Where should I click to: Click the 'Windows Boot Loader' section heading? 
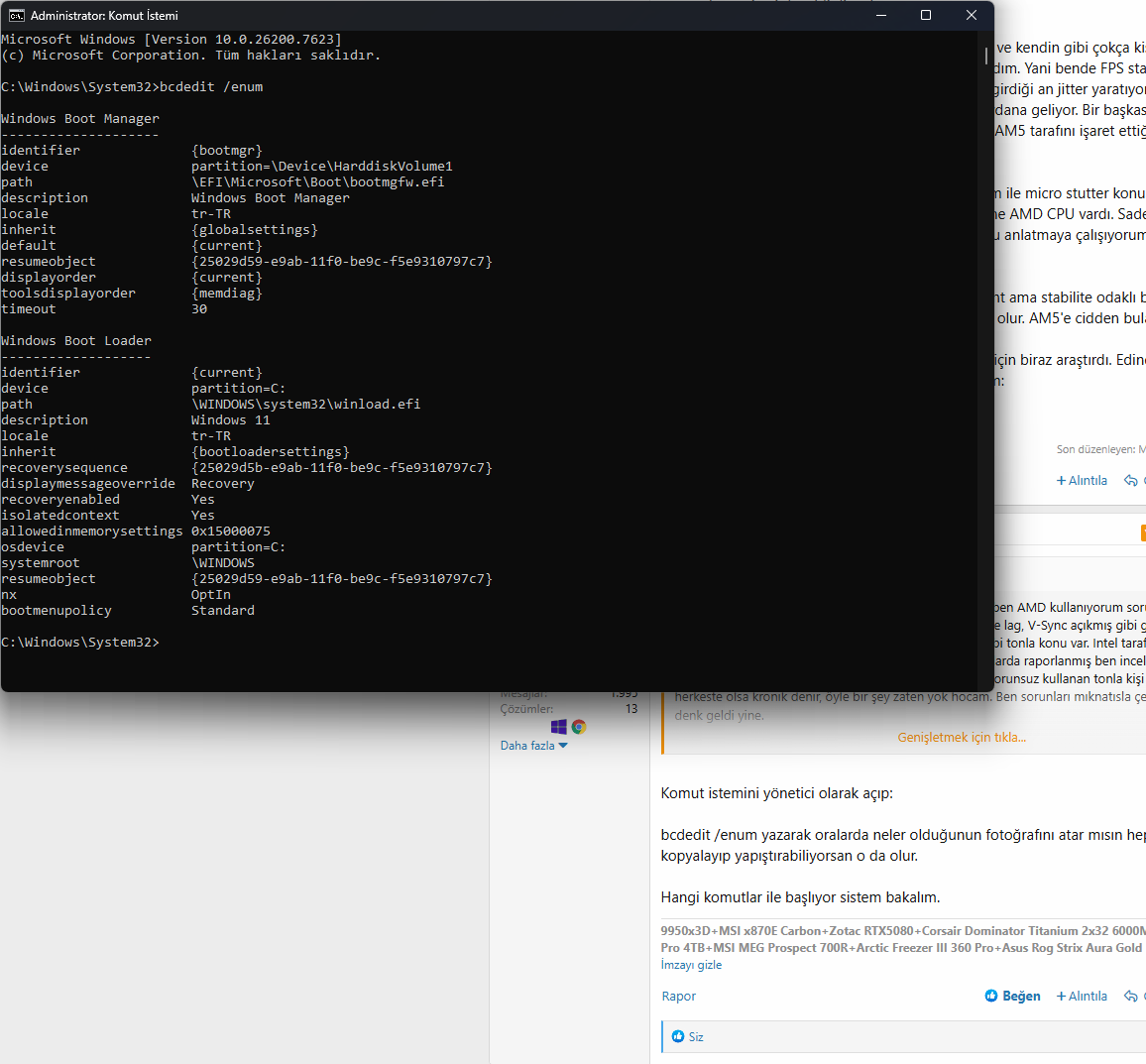tap(76, 341)
